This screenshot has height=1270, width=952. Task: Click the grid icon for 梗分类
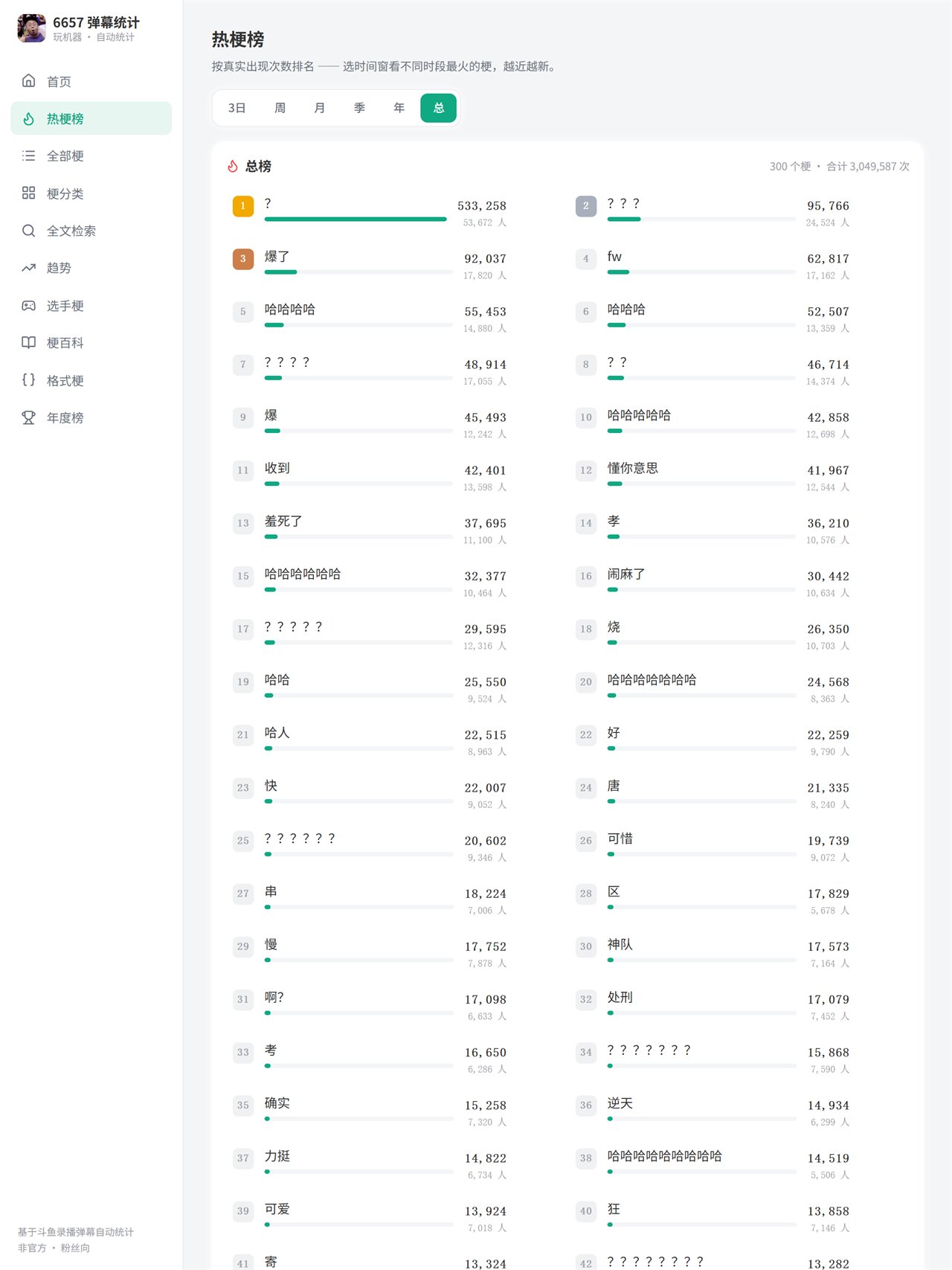(28, 193)
